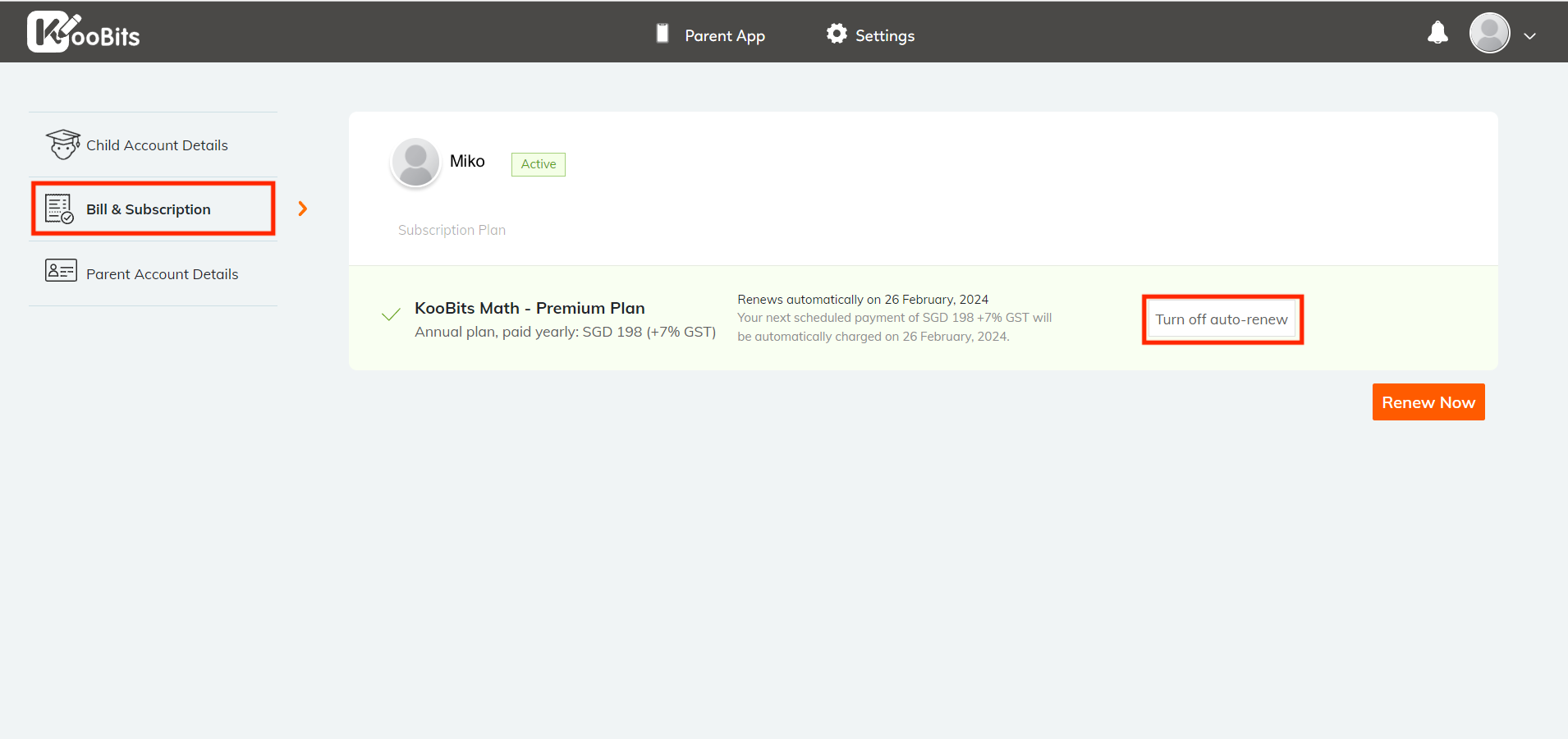The width and height of the screenshot is (1568, 739).
Task: Click the renews automatically date text
Action: coord(863,300)
